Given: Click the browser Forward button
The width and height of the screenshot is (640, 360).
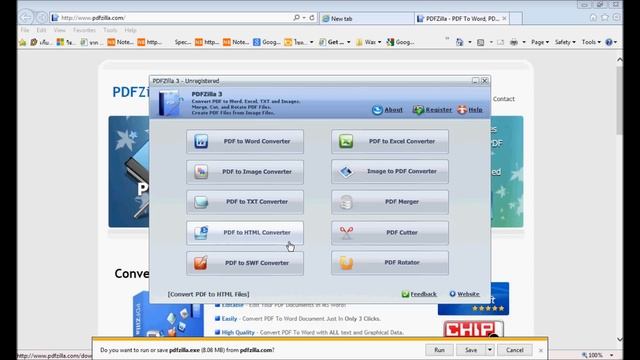Looking at the screenshot, I should [x=42, y=18].
